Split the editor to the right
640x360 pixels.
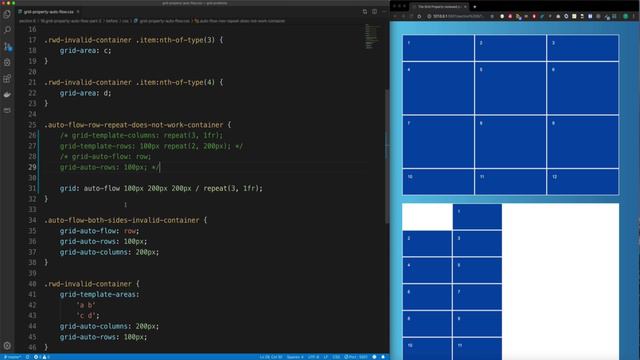[374, 11]
